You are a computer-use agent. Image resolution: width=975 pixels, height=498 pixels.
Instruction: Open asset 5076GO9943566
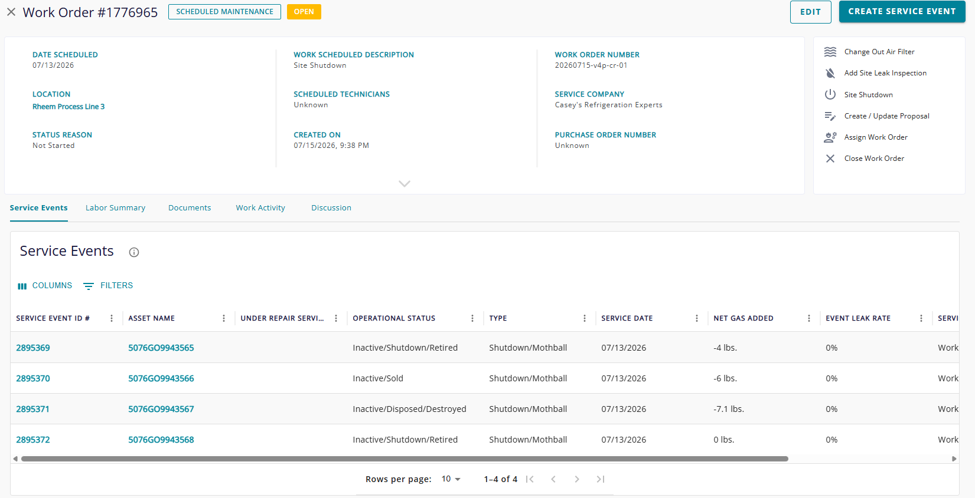click(161, 379)
